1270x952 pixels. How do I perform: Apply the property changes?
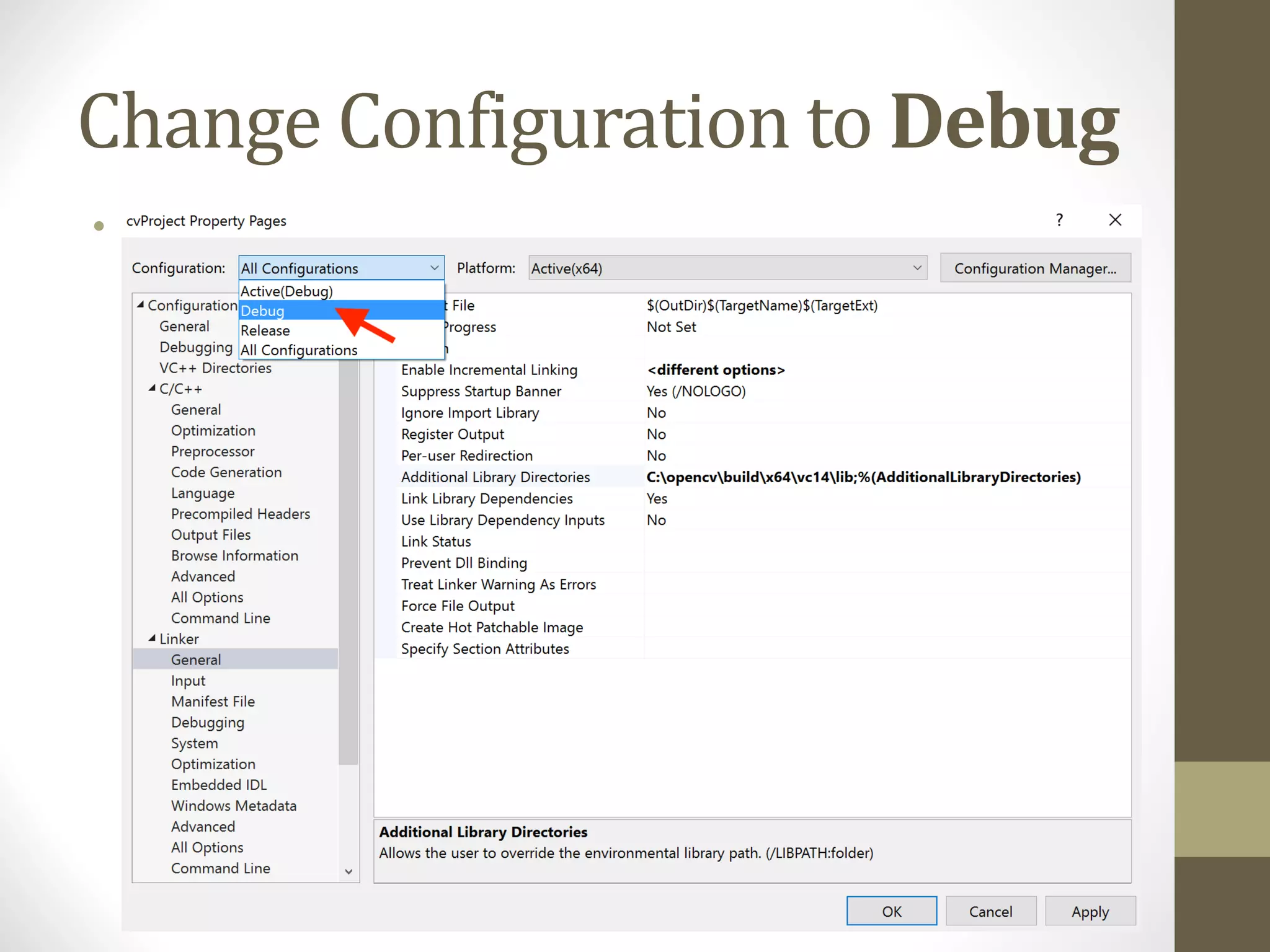(1090, 911)
